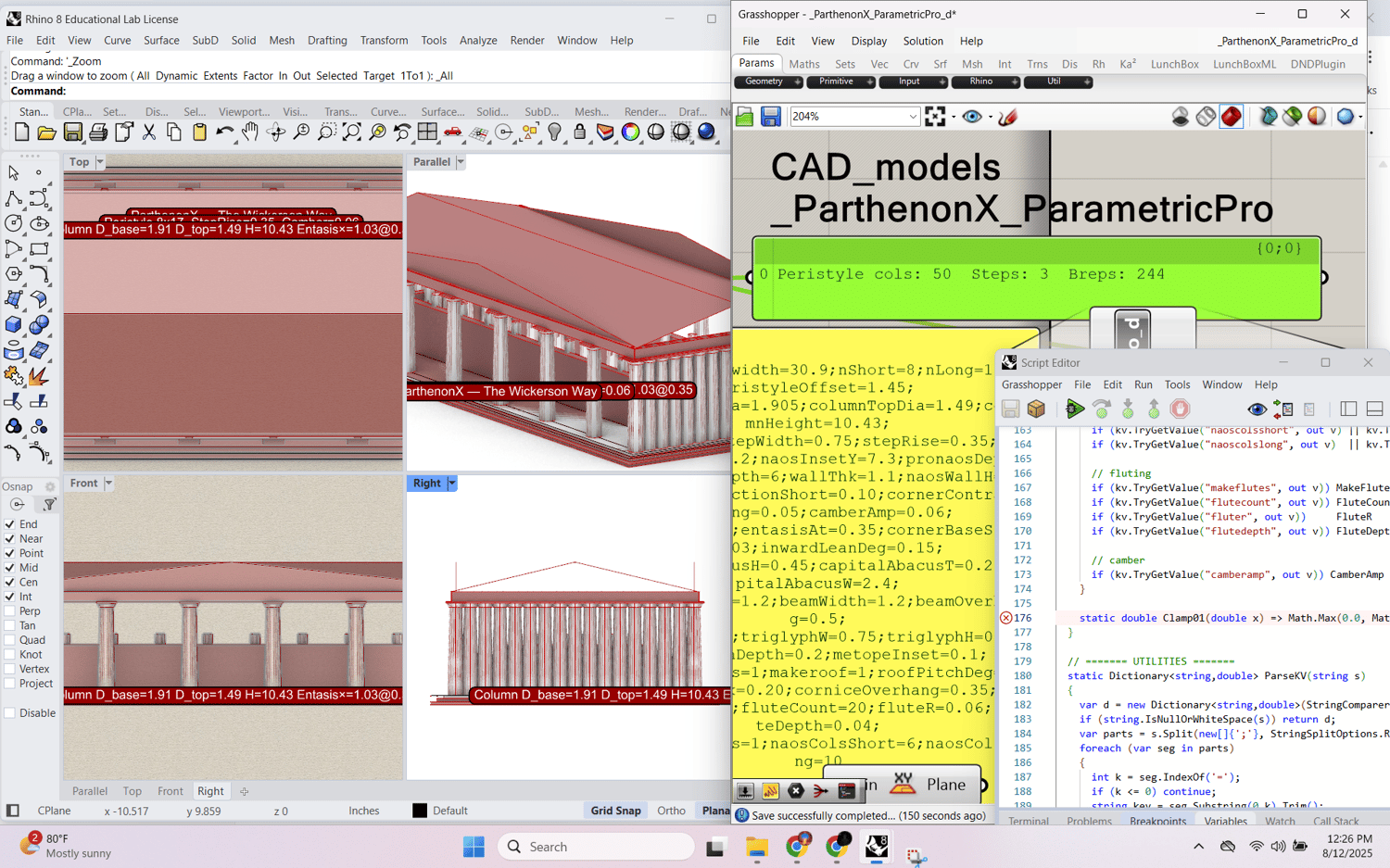Screen dimensions: 1390x868
Task: Click the New file icon in Rhino toolbar
Action: tap(22, 132)
